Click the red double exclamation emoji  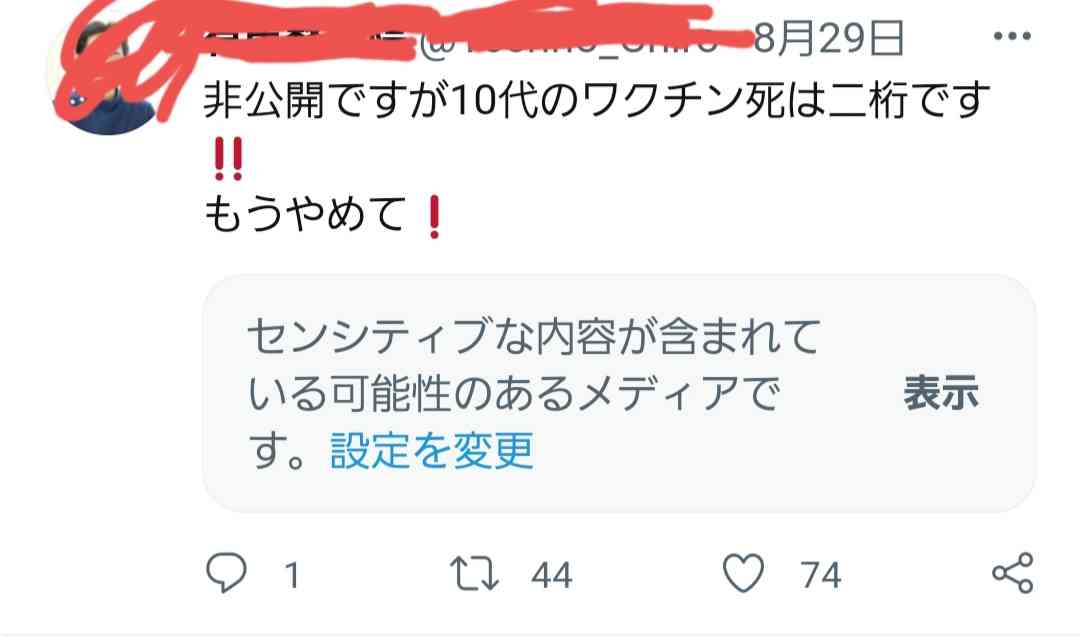point(228,158)
